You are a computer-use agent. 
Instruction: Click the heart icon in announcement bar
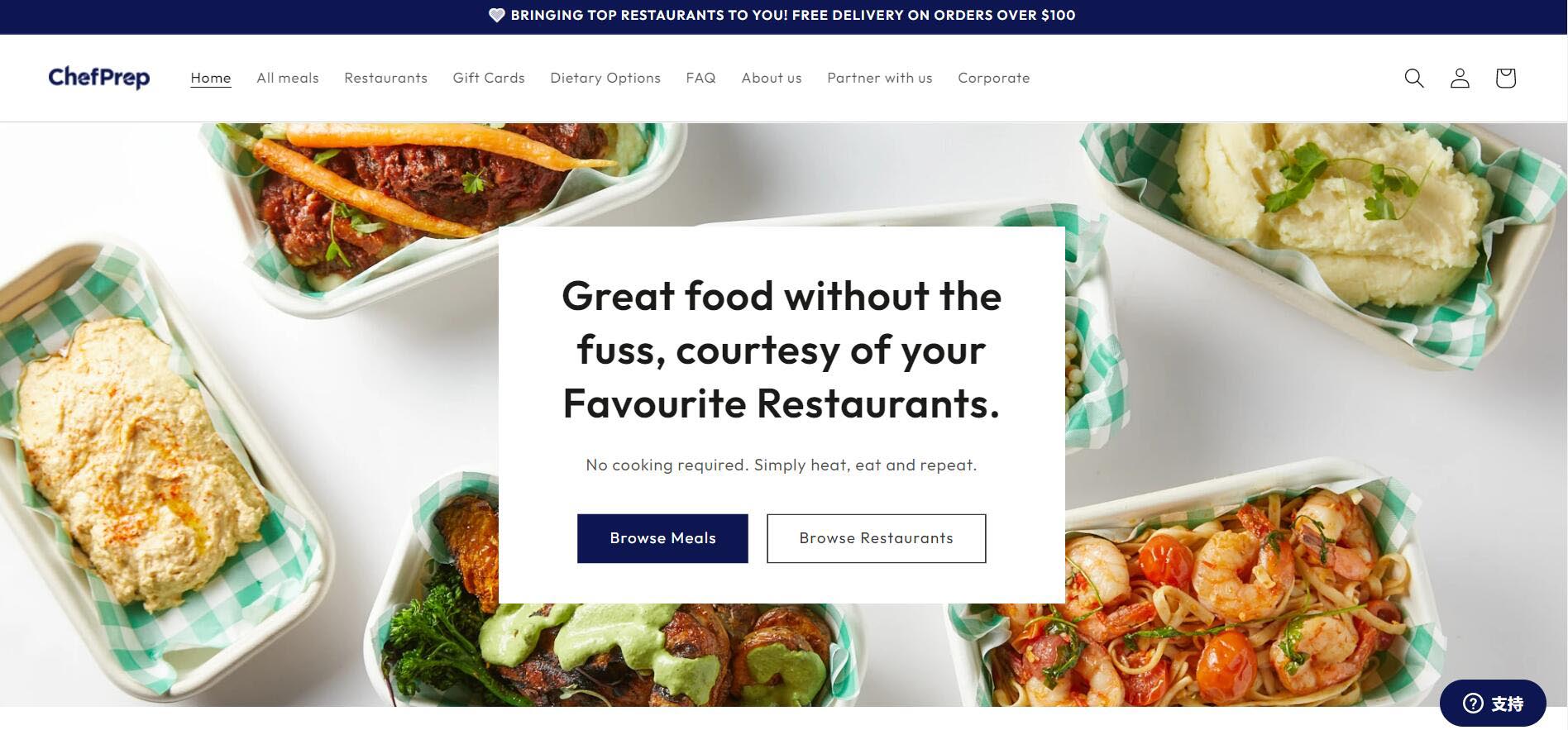point(496,15)
